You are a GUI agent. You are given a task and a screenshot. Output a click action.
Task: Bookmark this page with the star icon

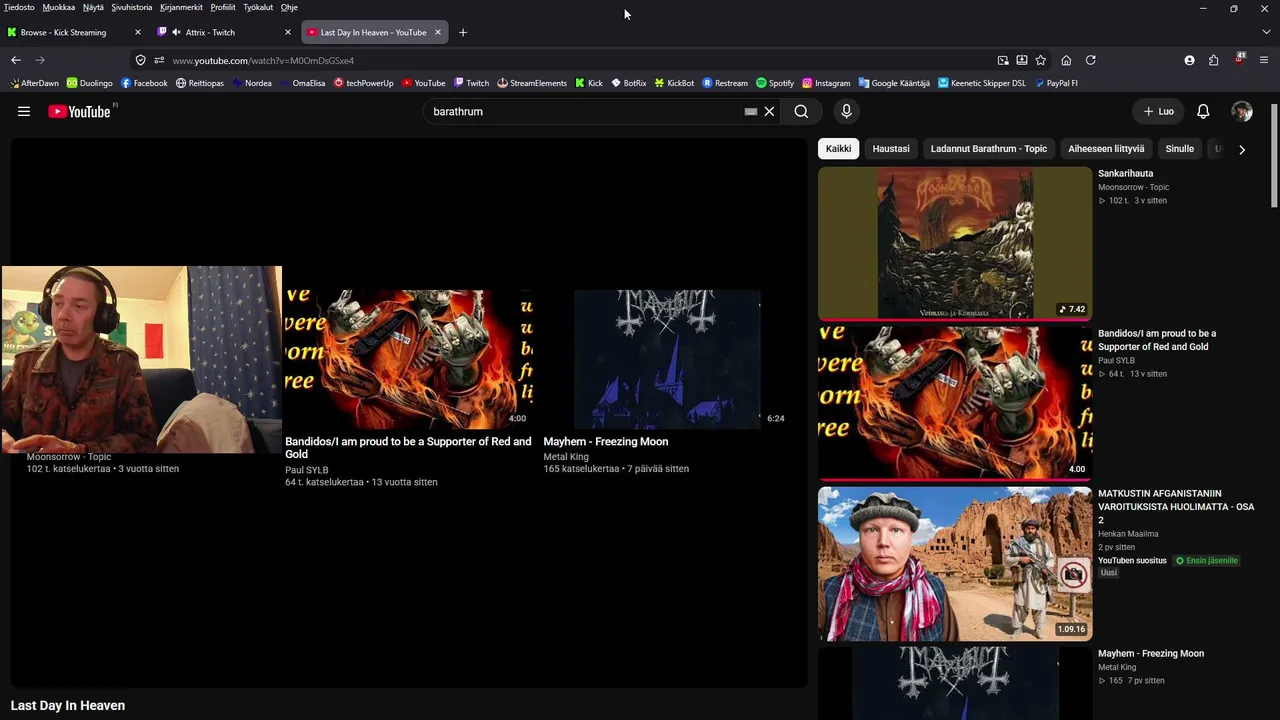pyautogui.click(x=1041, y=60)
